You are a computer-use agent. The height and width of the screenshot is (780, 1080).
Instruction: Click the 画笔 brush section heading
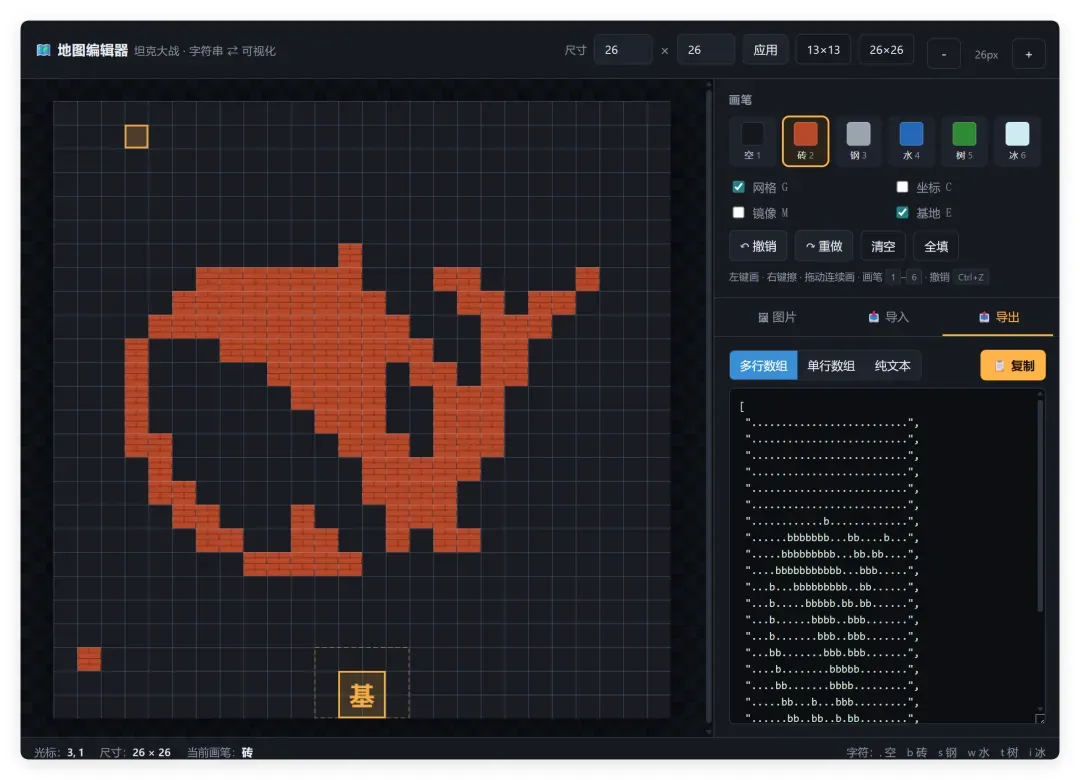pos(740,100)
